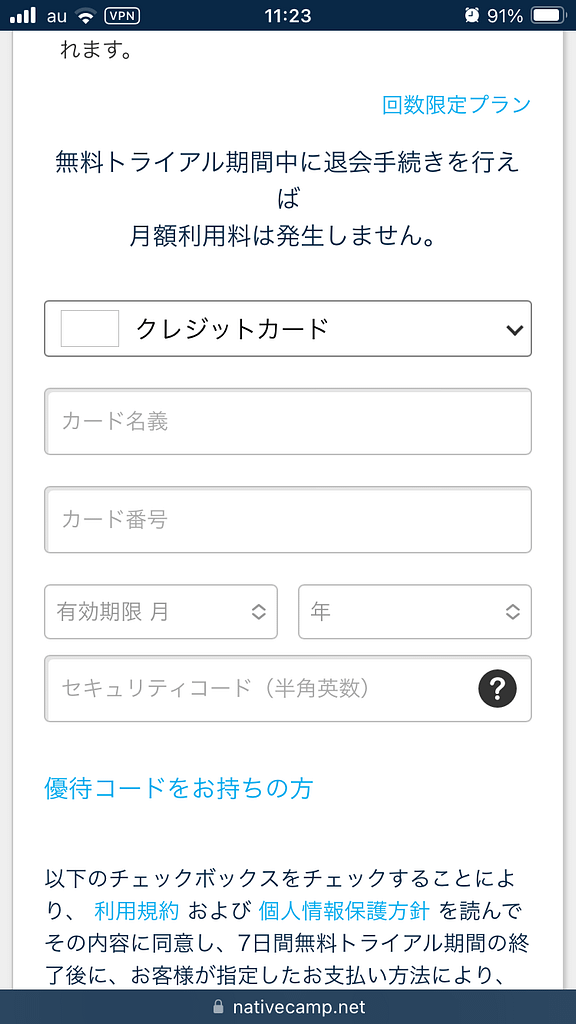Open the クレジットカード payment method dropdown

pyautogui.click(x=287, y=328)
